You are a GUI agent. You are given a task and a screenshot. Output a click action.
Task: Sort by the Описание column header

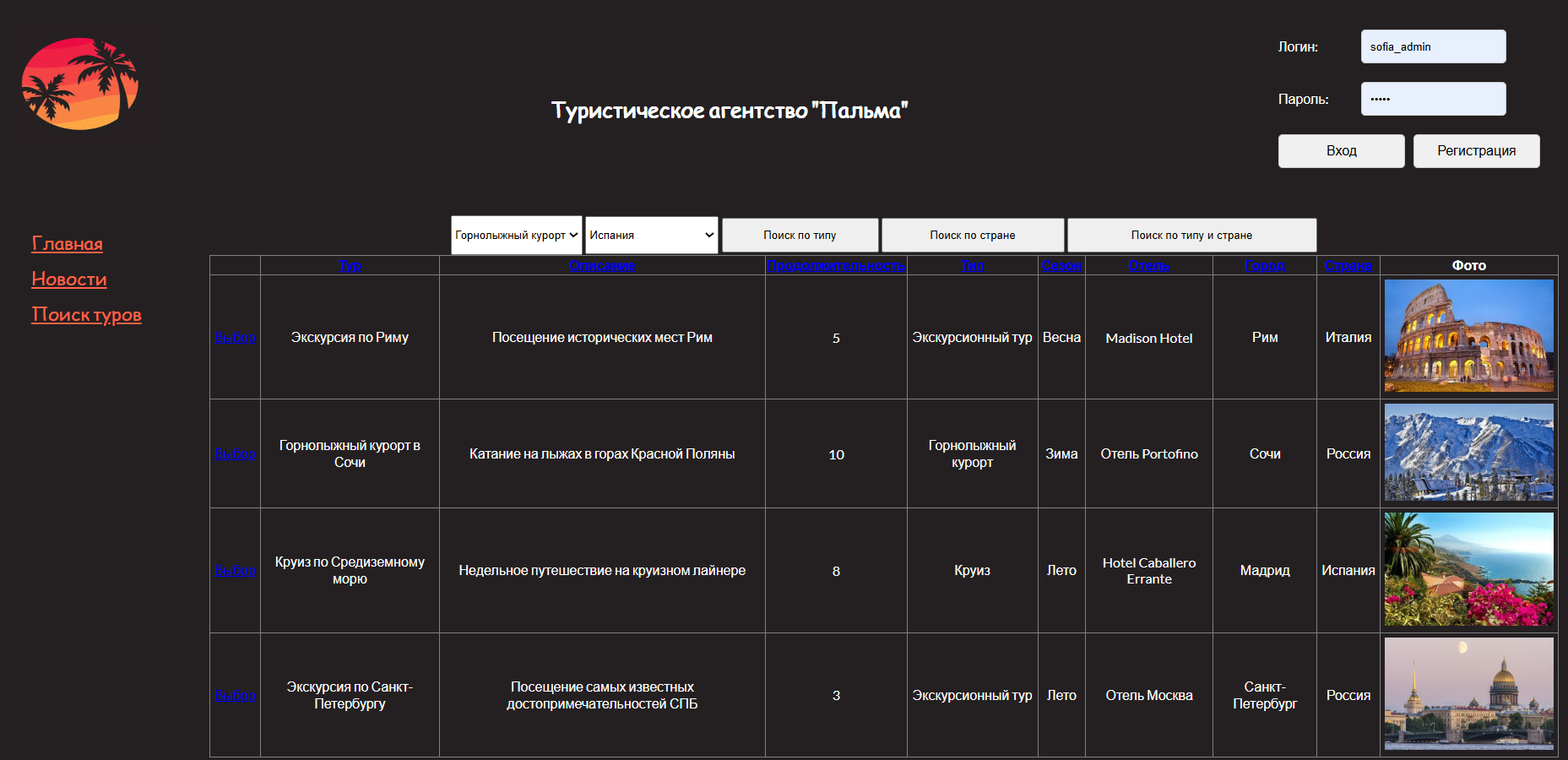coord(602,265)
